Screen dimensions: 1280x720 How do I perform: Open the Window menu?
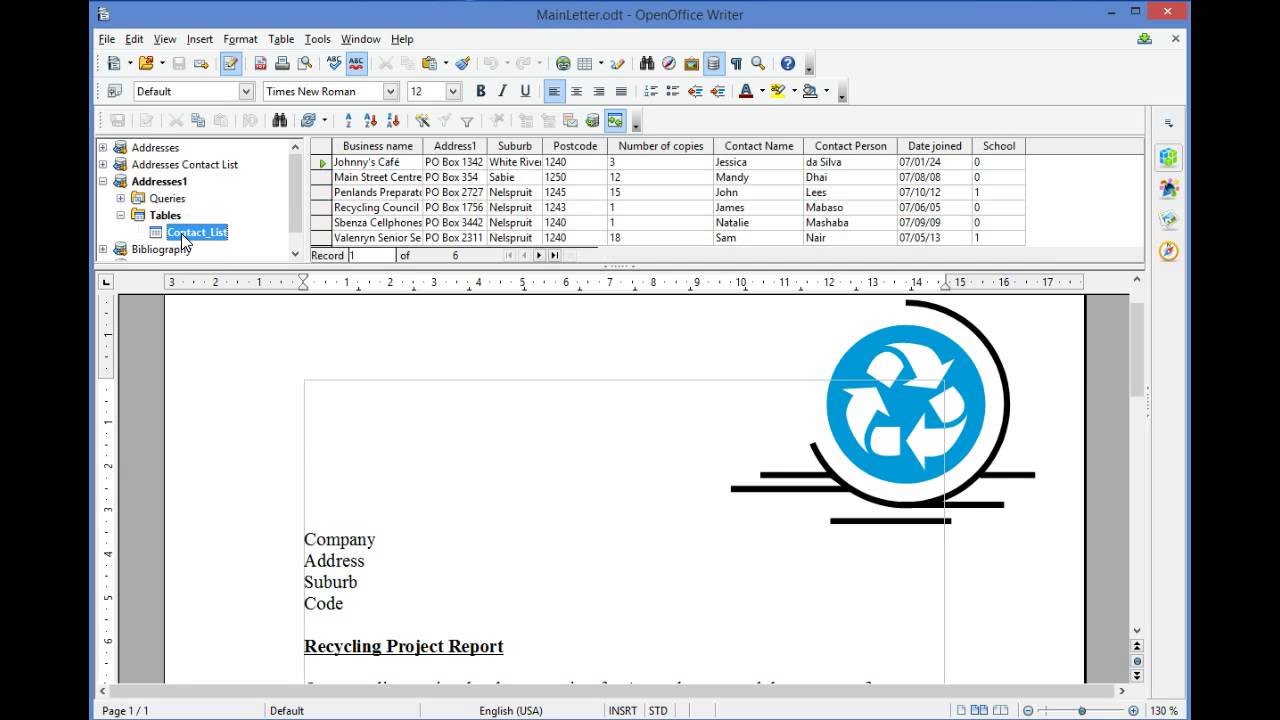click(x=360, y=39)
